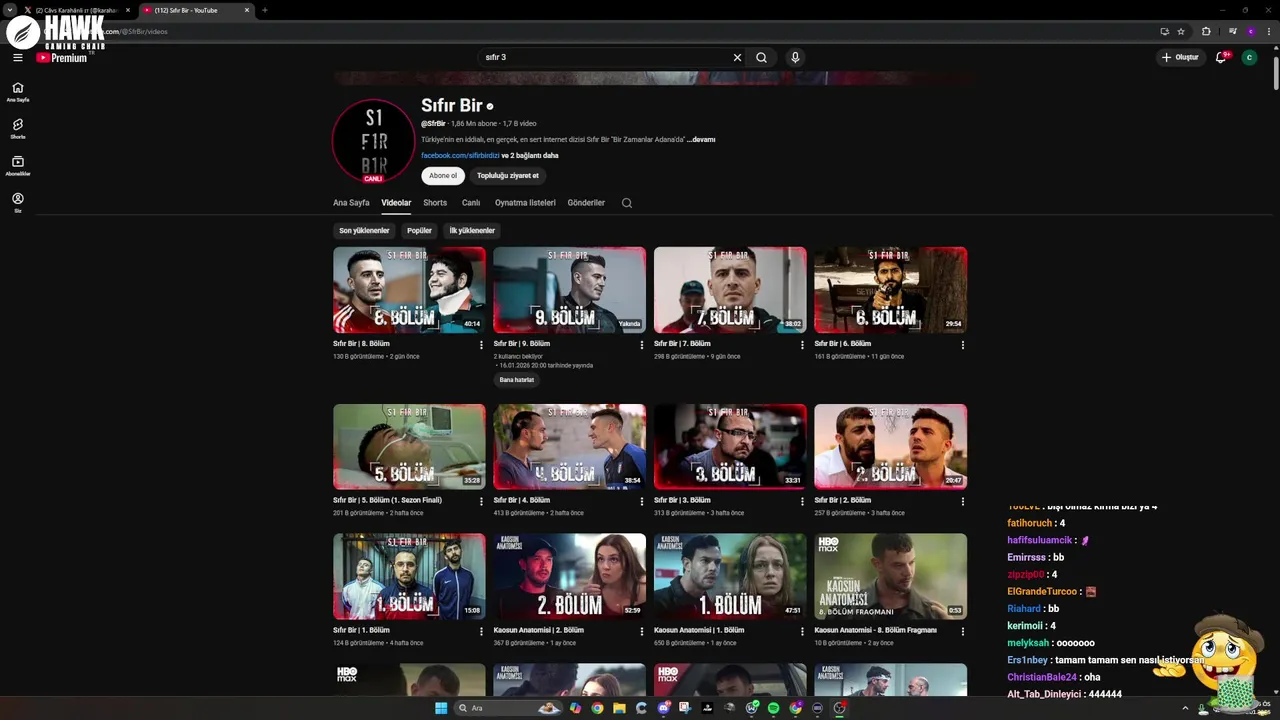Open video title 'Sıfır Bir | 6. Bölüm'

click(843, 343)
